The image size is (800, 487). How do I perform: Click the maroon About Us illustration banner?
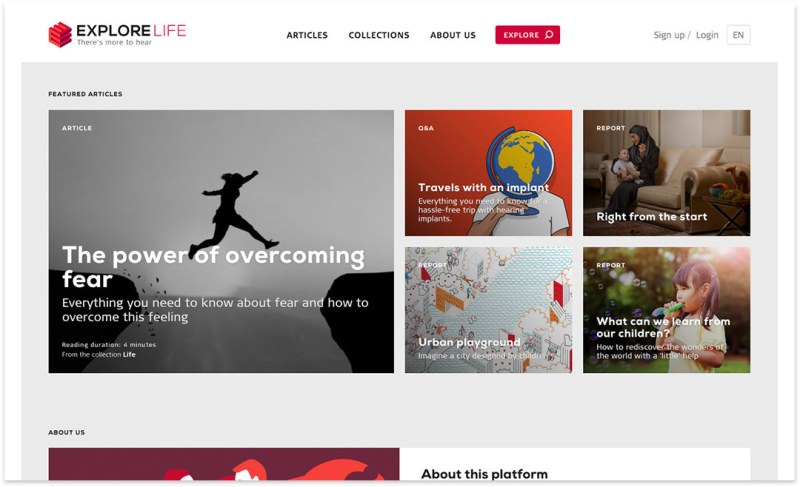[224, 464]
